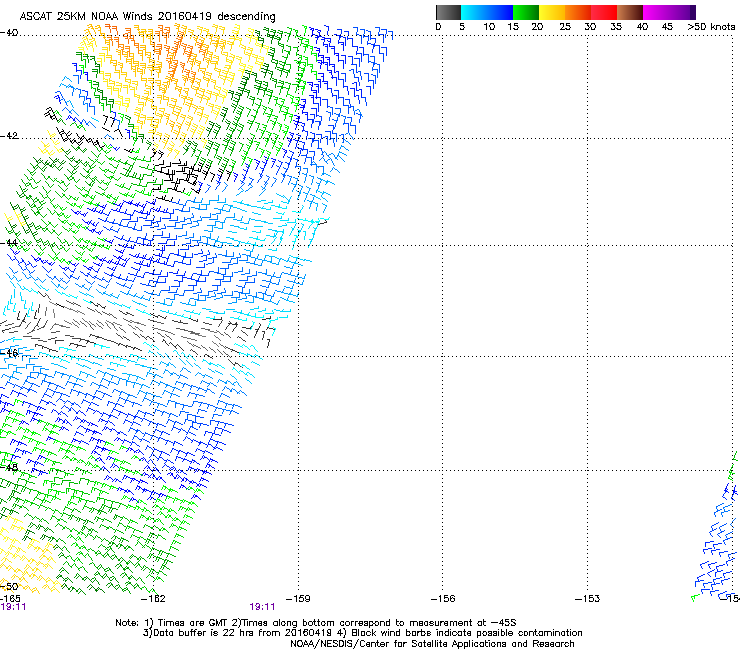
Task: Click the gray 0–5 knots legend swatch
Action: point(448,12)
